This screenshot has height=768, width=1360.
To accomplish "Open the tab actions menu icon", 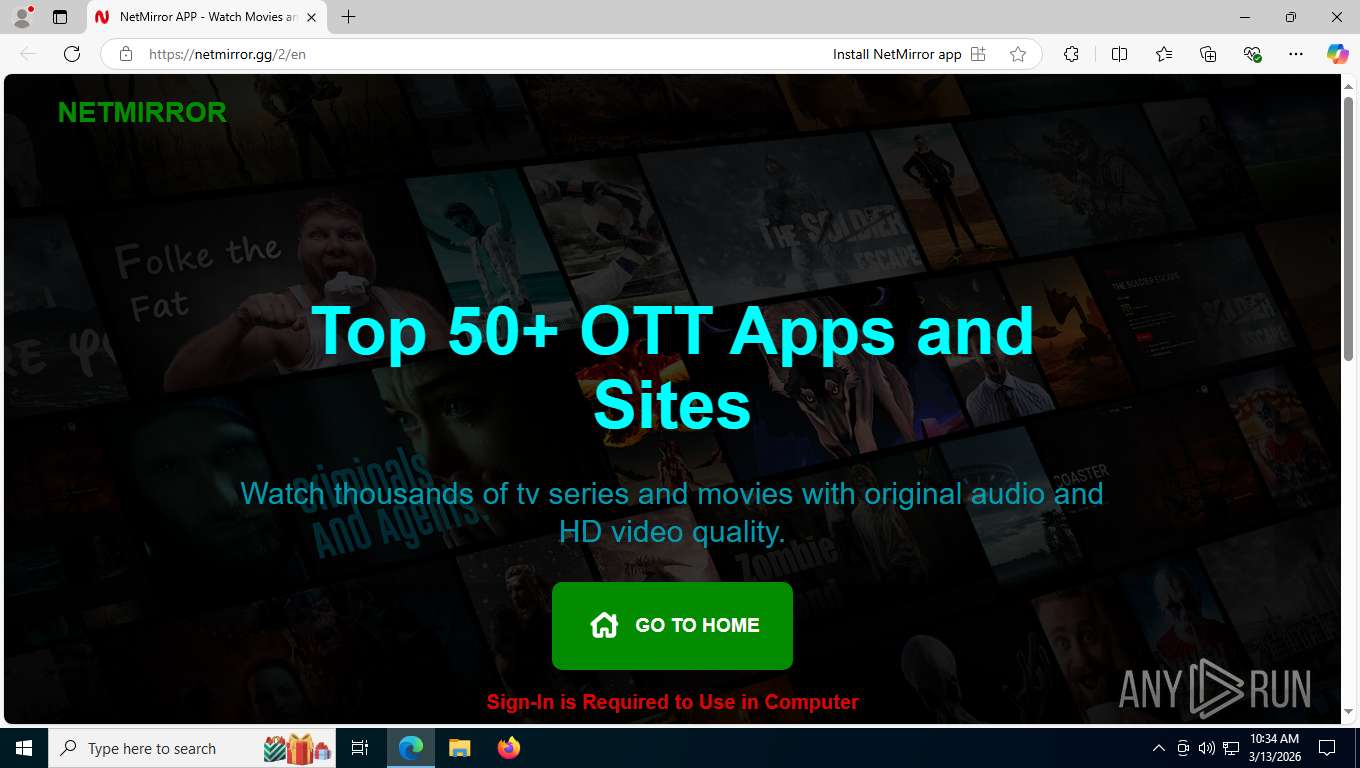I will [60, 17].
